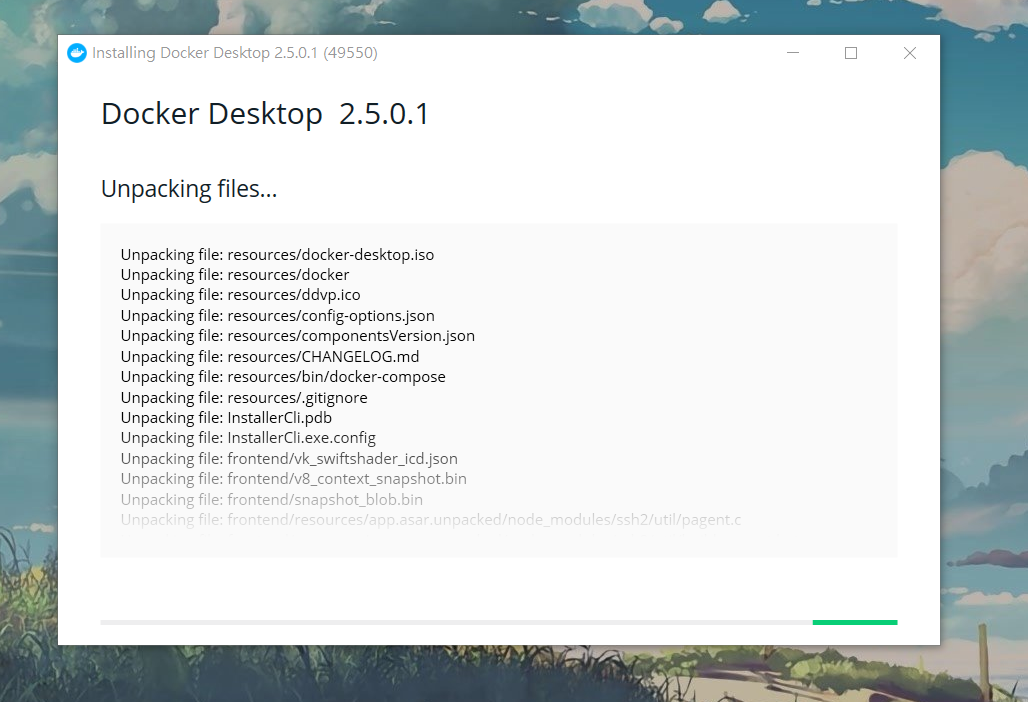The image size is (1028, 702).
Task: Click the "Unpacking files..." status text
Action: [189, 189]
